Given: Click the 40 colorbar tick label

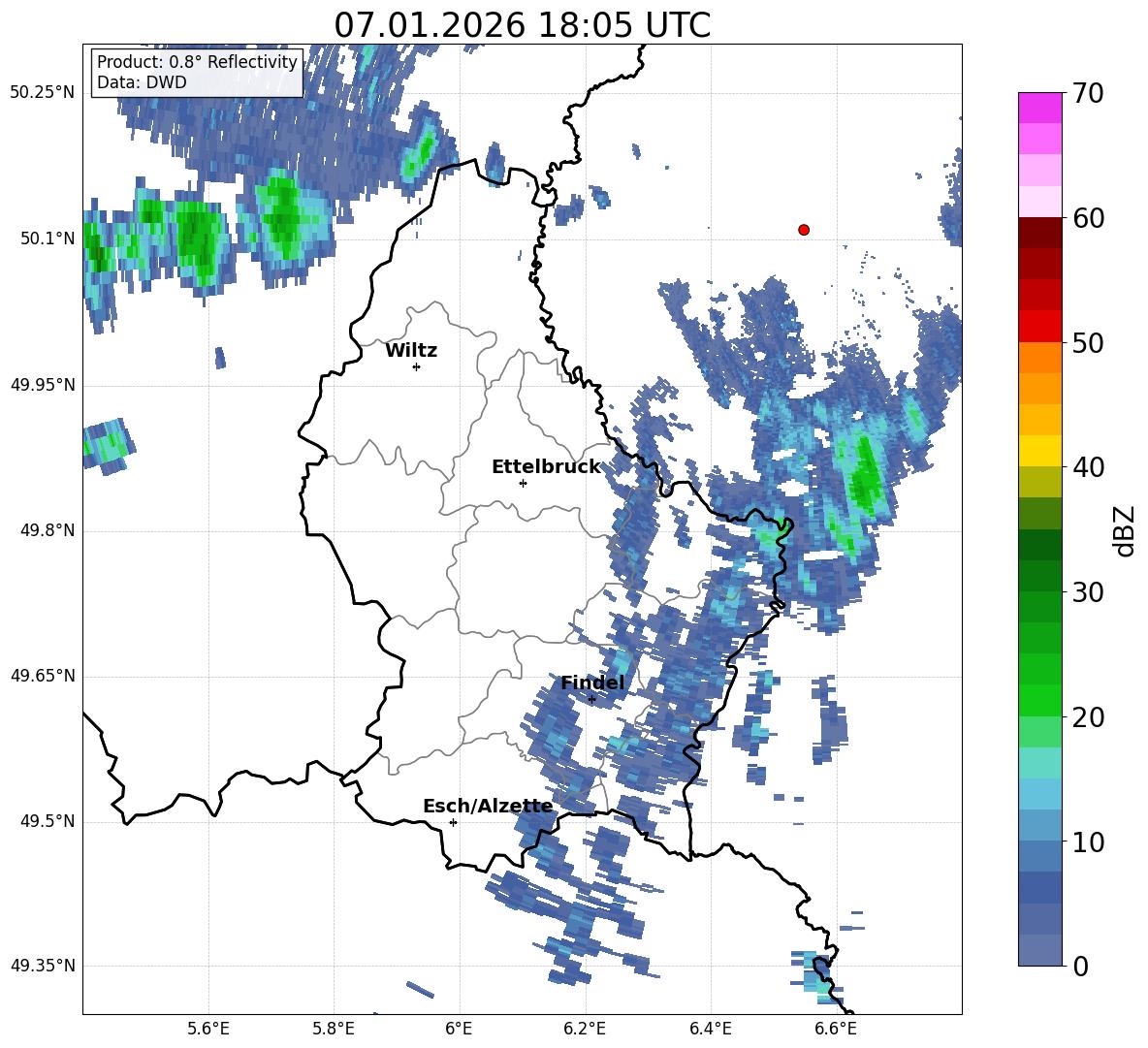Looking at the screenshot, I should [x=1087, y=467].
